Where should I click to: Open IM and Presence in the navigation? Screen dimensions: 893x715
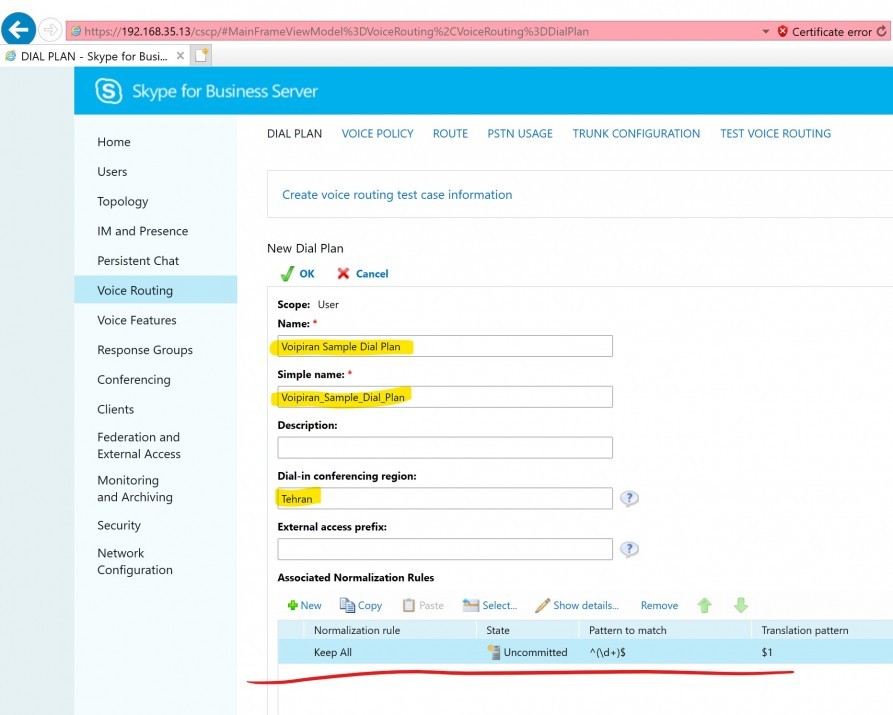(142, 231)
